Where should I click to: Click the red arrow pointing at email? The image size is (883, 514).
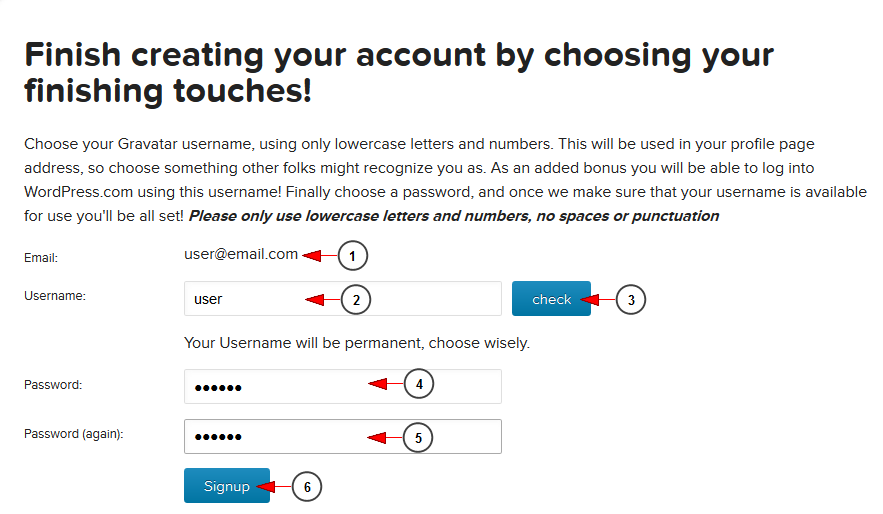320,256
